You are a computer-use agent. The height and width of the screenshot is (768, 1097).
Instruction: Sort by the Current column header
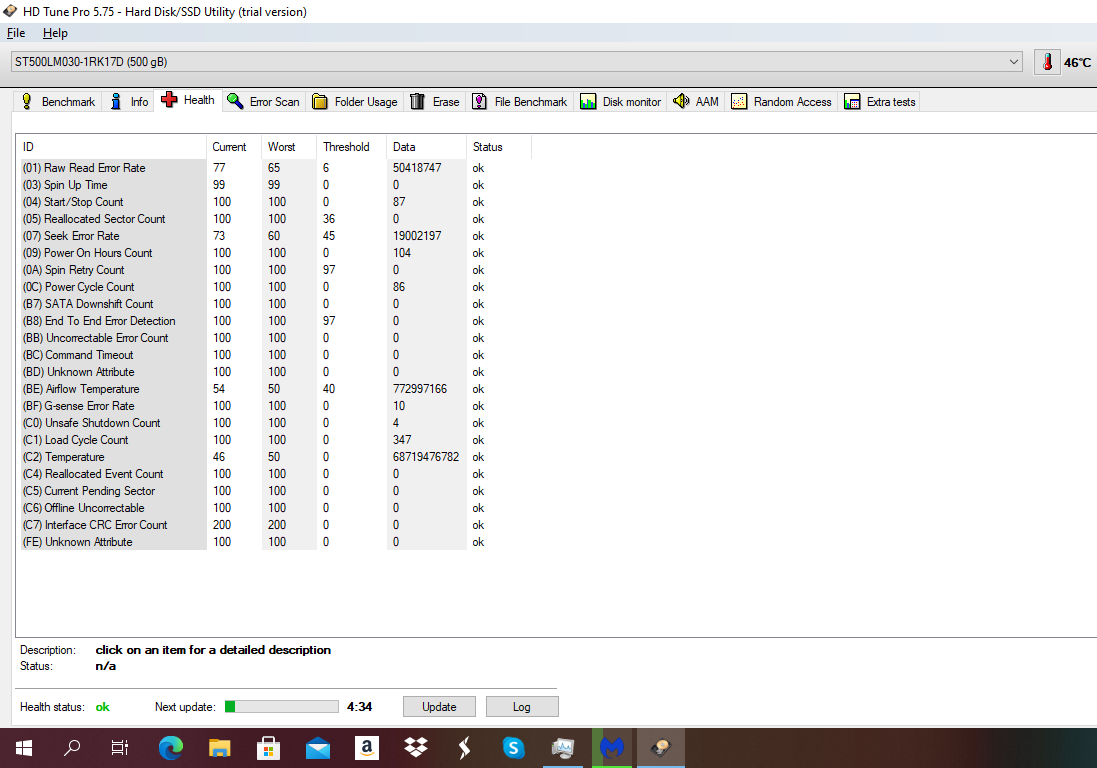(x=234, y=147)
